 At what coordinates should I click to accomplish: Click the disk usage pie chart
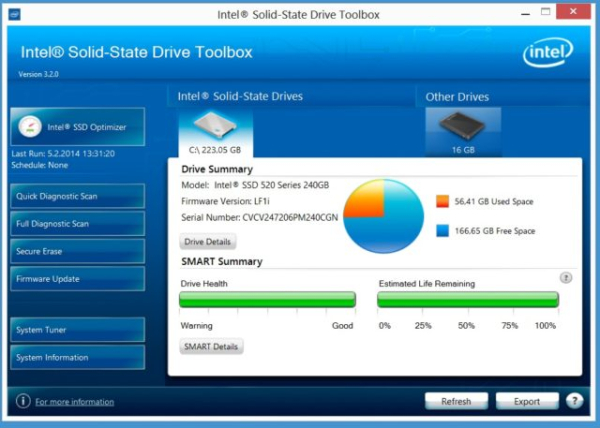tap(383, 216)
